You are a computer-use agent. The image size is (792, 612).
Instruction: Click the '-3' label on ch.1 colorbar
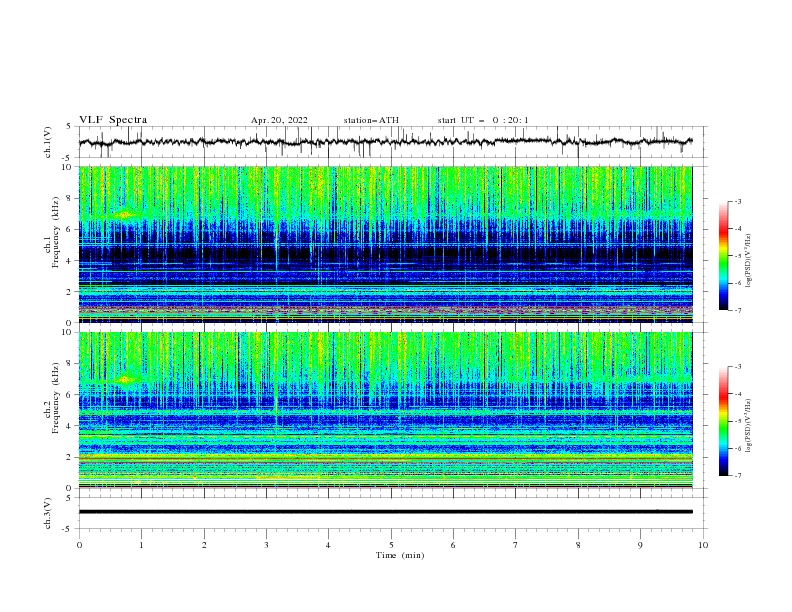(x=737, y=201)
